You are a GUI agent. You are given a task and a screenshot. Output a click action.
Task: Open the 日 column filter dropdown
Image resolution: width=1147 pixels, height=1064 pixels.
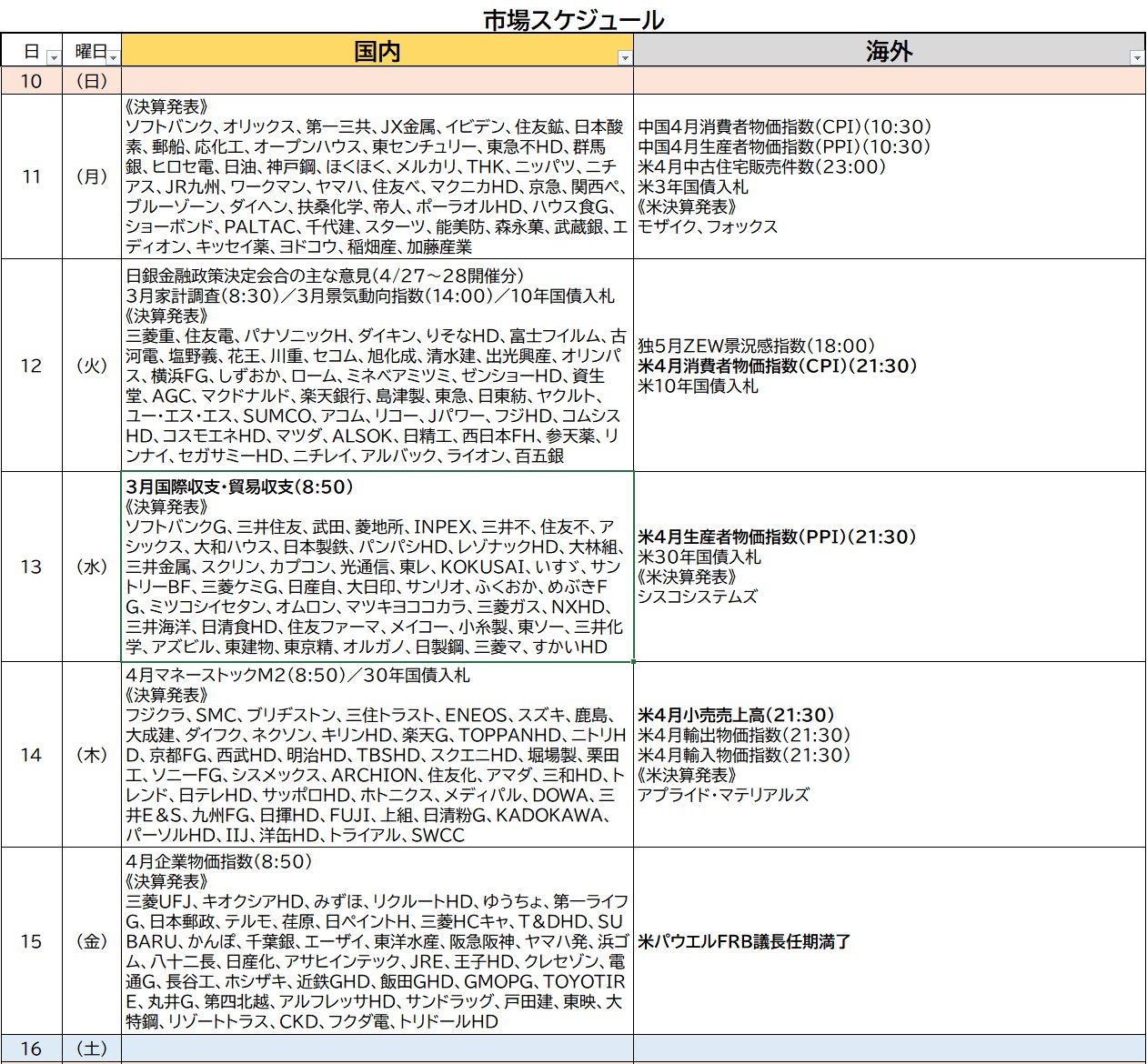pos(53,57)
